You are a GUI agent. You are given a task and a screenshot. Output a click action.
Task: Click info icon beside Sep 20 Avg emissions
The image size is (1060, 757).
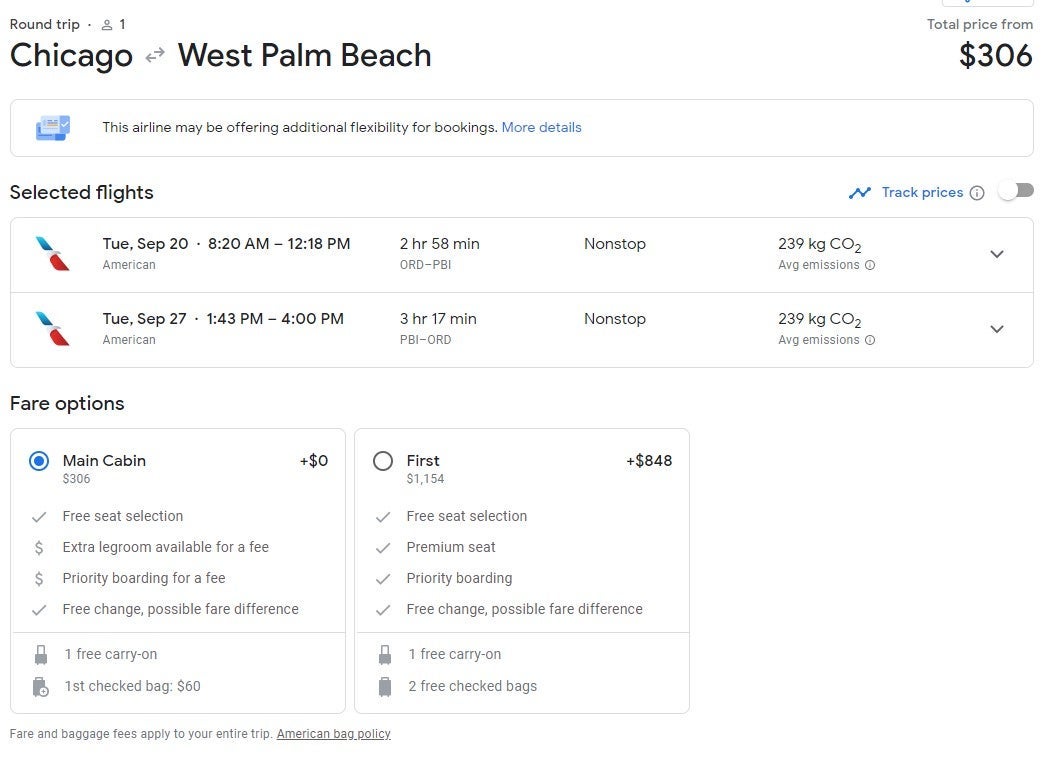(x=870, y=265)
